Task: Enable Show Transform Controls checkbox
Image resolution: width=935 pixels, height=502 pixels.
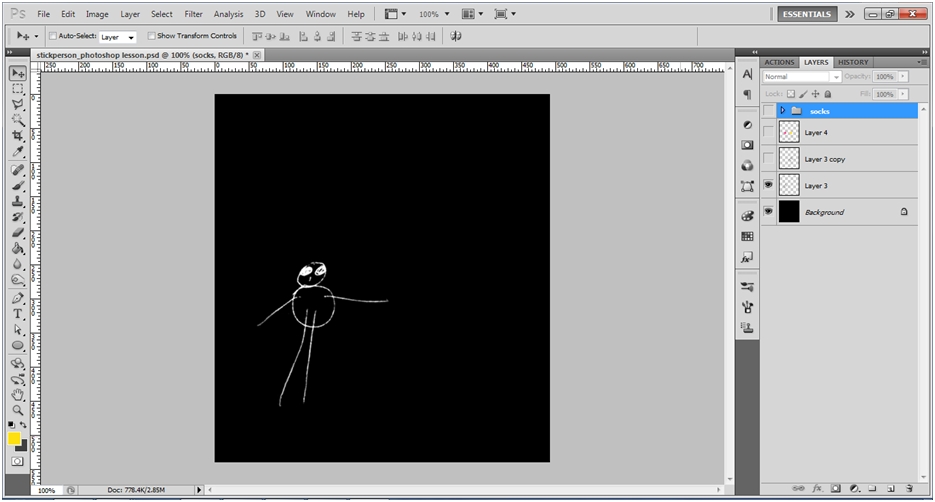Action: pos(151,36)
